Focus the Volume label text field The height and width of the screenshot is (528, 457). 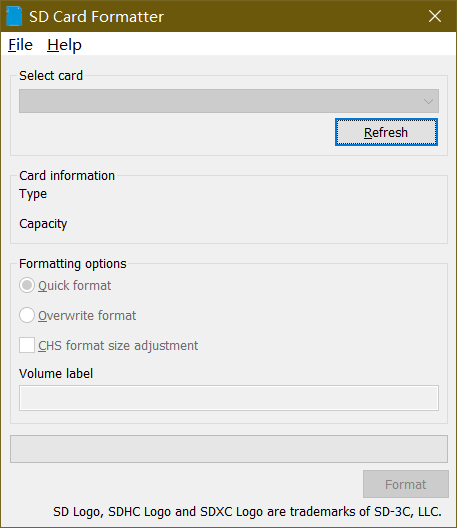[229, 398]
